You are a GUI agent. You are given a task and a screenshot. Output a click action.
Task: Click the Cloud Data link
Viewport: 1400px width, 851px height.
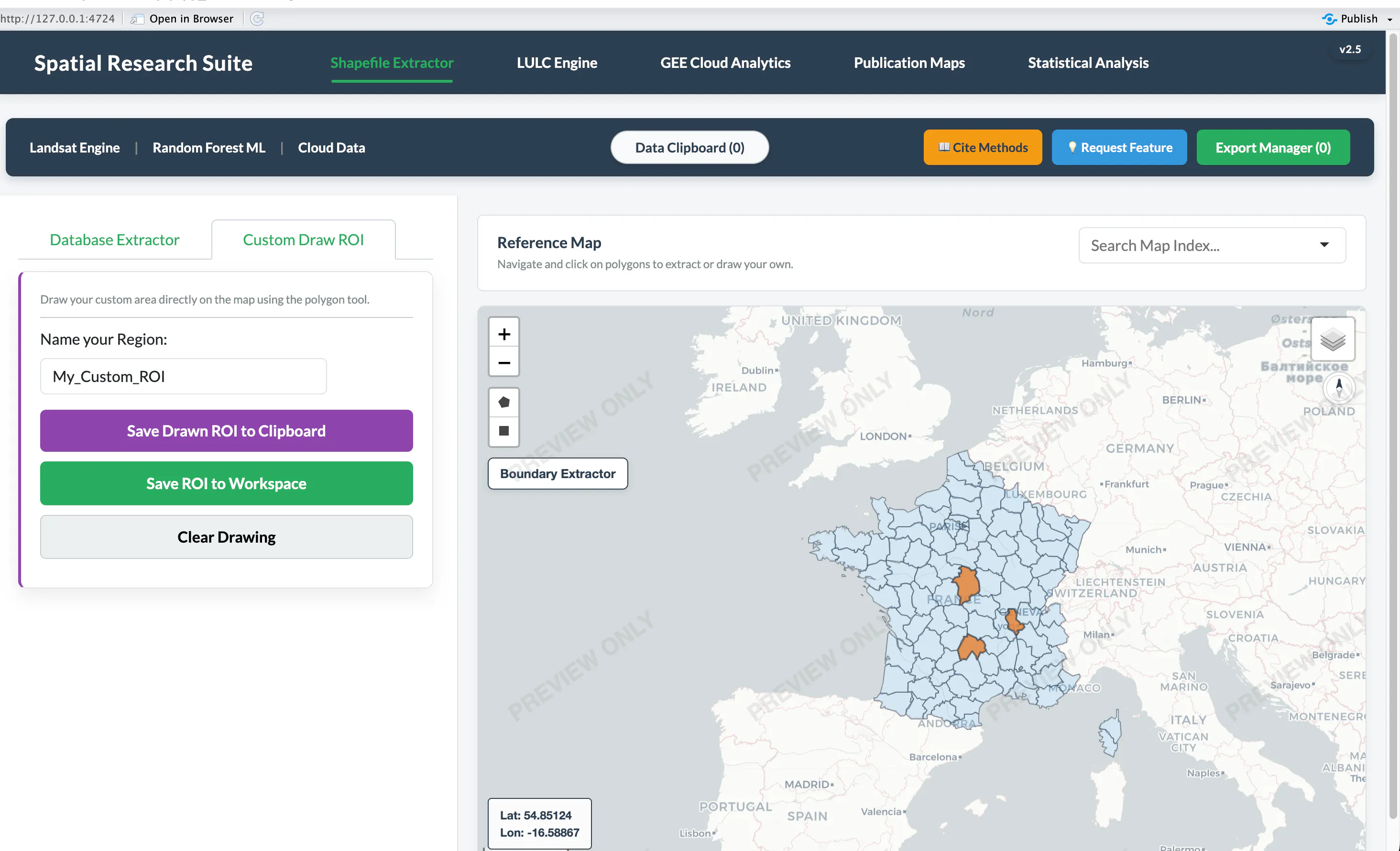click(x=331, y=148)
